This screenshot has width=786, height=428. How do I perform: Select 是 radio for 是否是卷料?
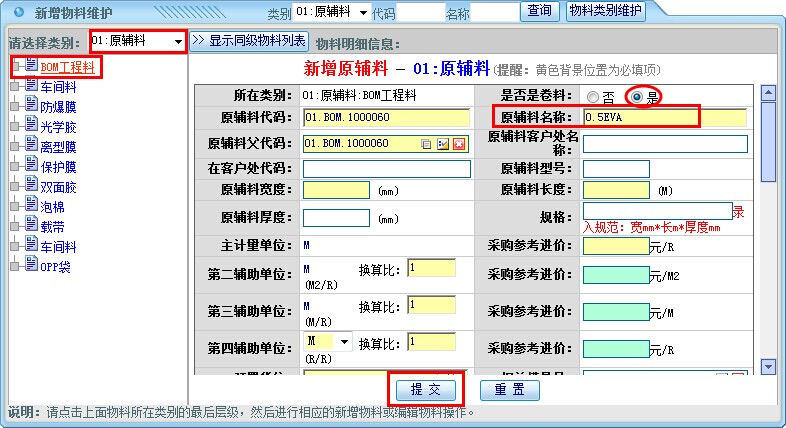[x=634, y=97]
